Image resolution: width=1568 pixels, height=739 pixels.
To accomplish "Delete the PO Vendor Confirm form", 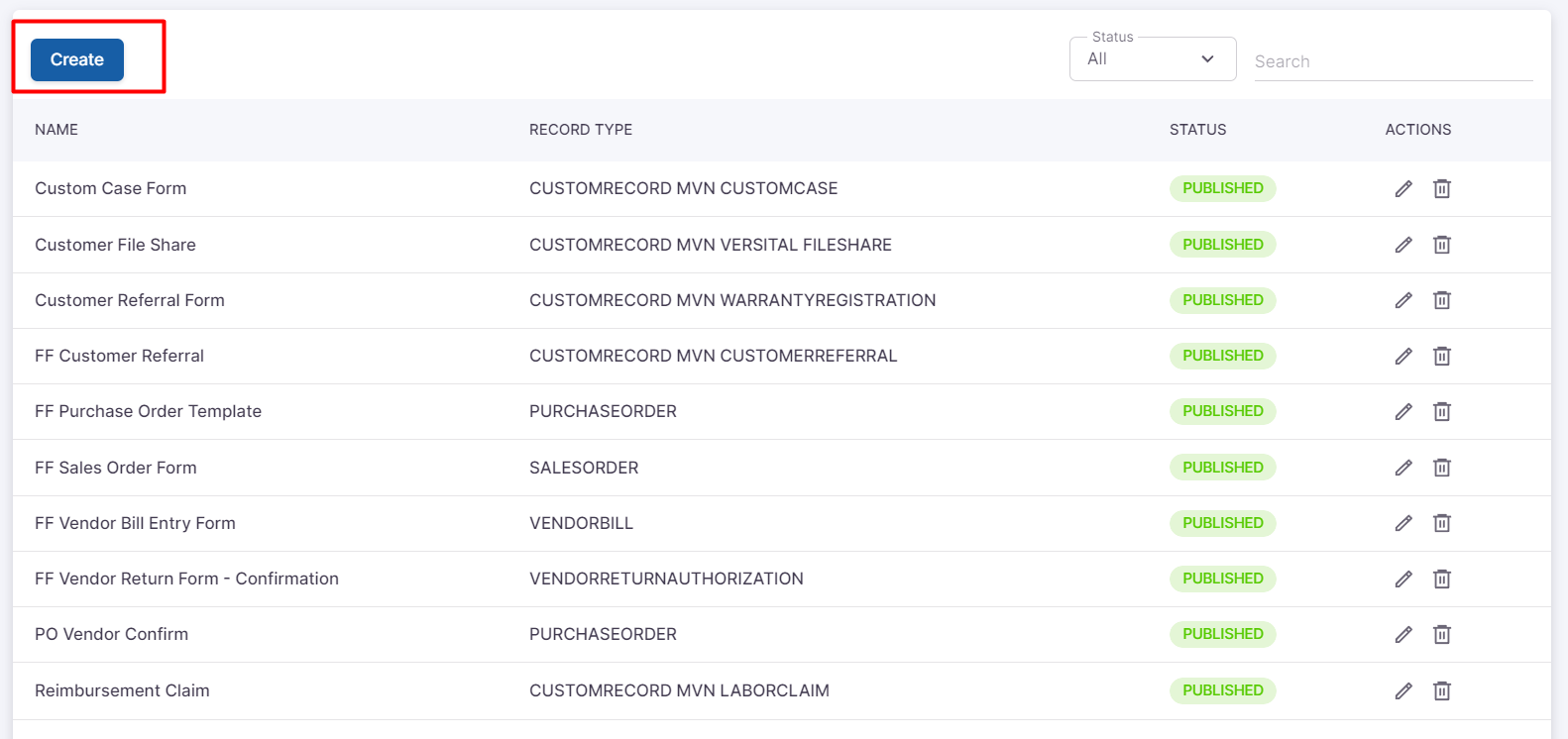I will pos(1442,634).
